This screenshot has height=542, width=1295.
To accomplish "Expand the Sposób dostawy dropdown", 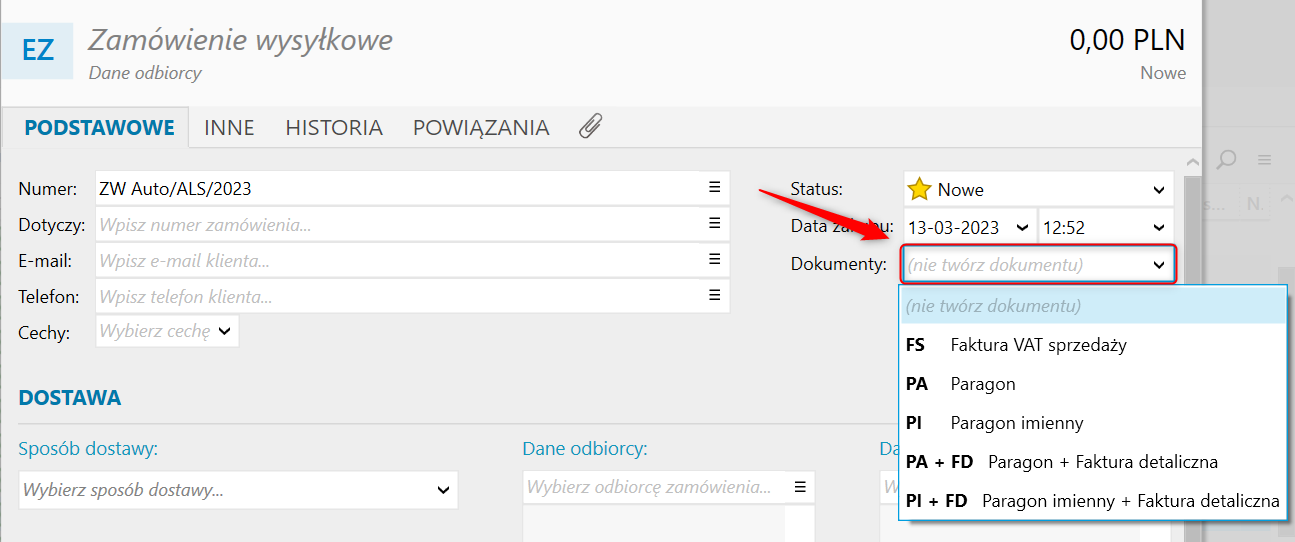I will click(x=443, y=490).
